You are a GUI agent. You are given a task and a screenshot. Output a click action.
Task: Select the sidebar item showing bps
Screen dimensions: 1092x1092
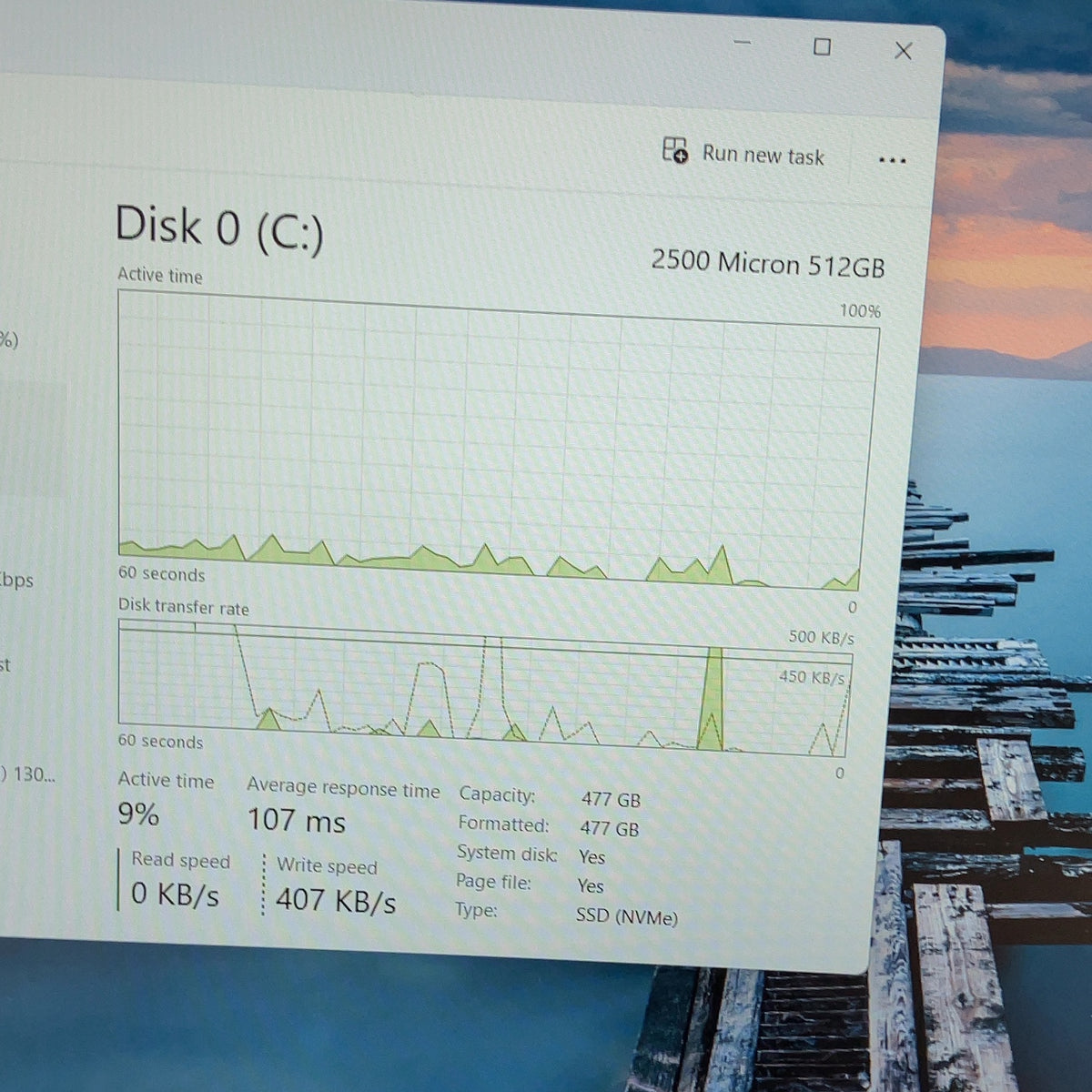17,580
